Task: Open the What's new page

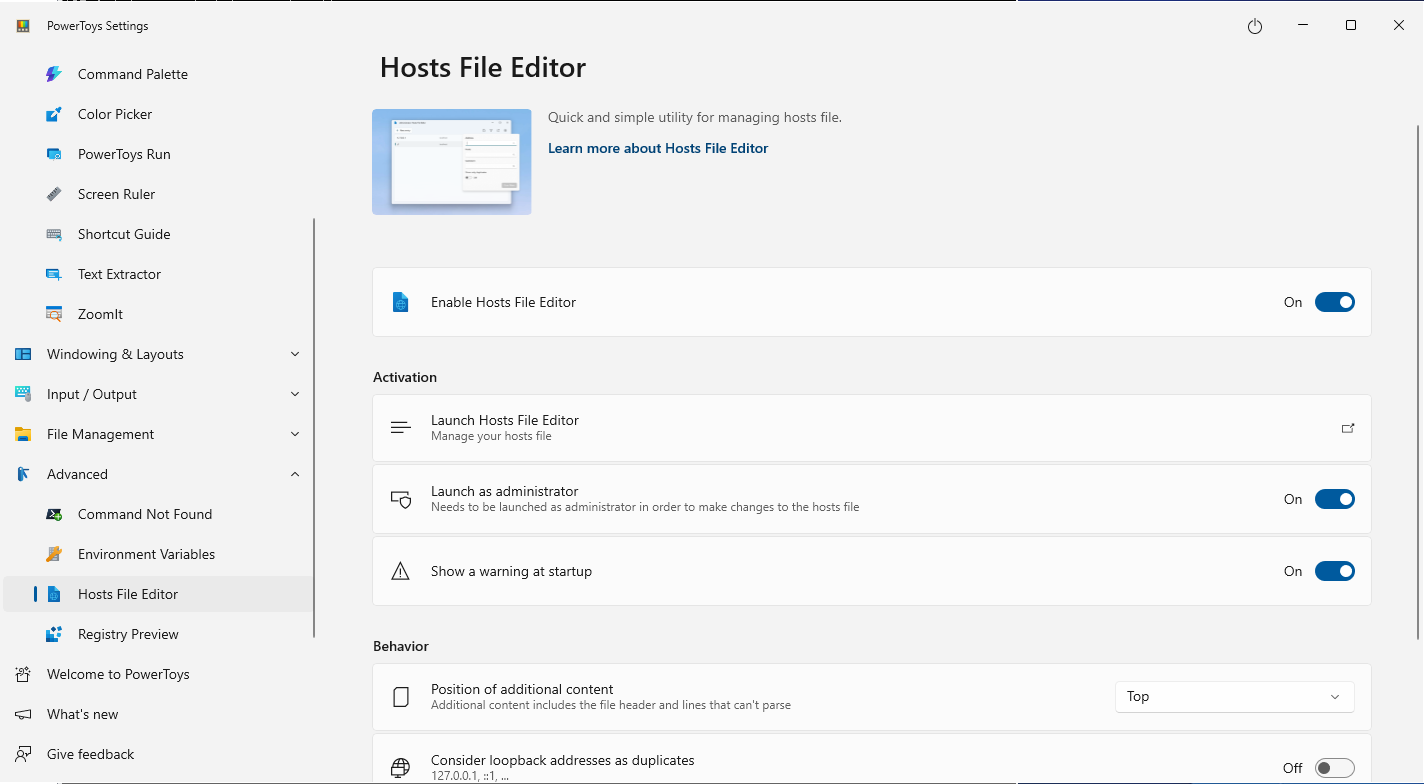Action: click(158, 714)
